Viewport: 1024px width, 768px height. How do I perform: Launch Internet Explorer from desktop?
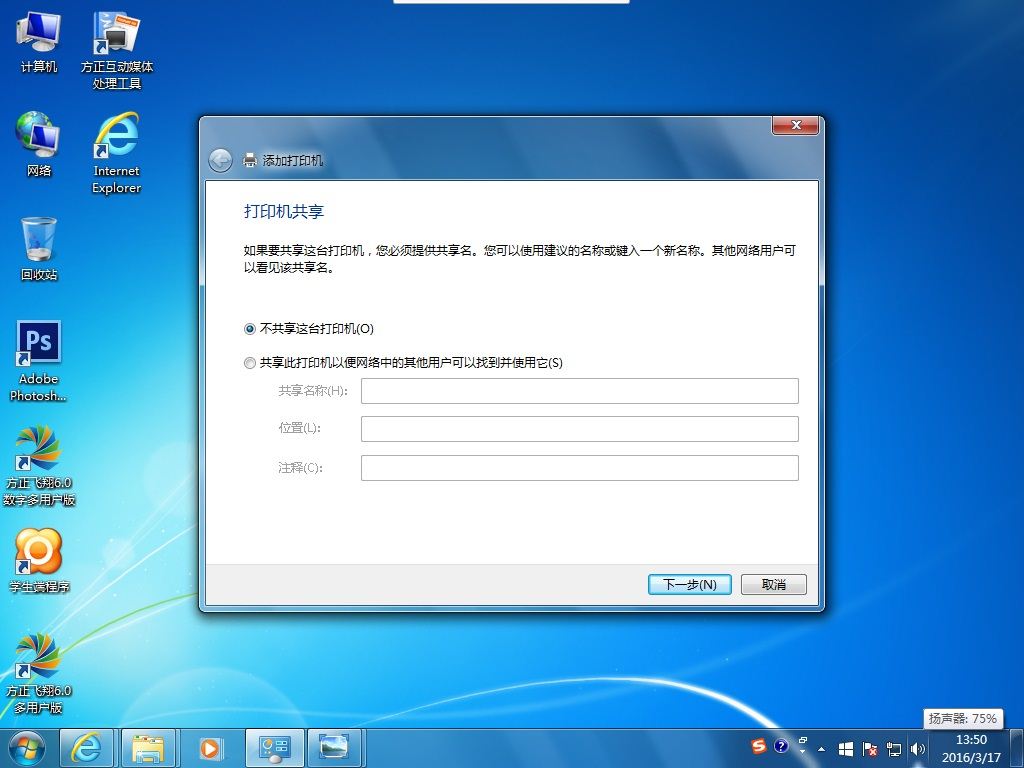[116, 153]
